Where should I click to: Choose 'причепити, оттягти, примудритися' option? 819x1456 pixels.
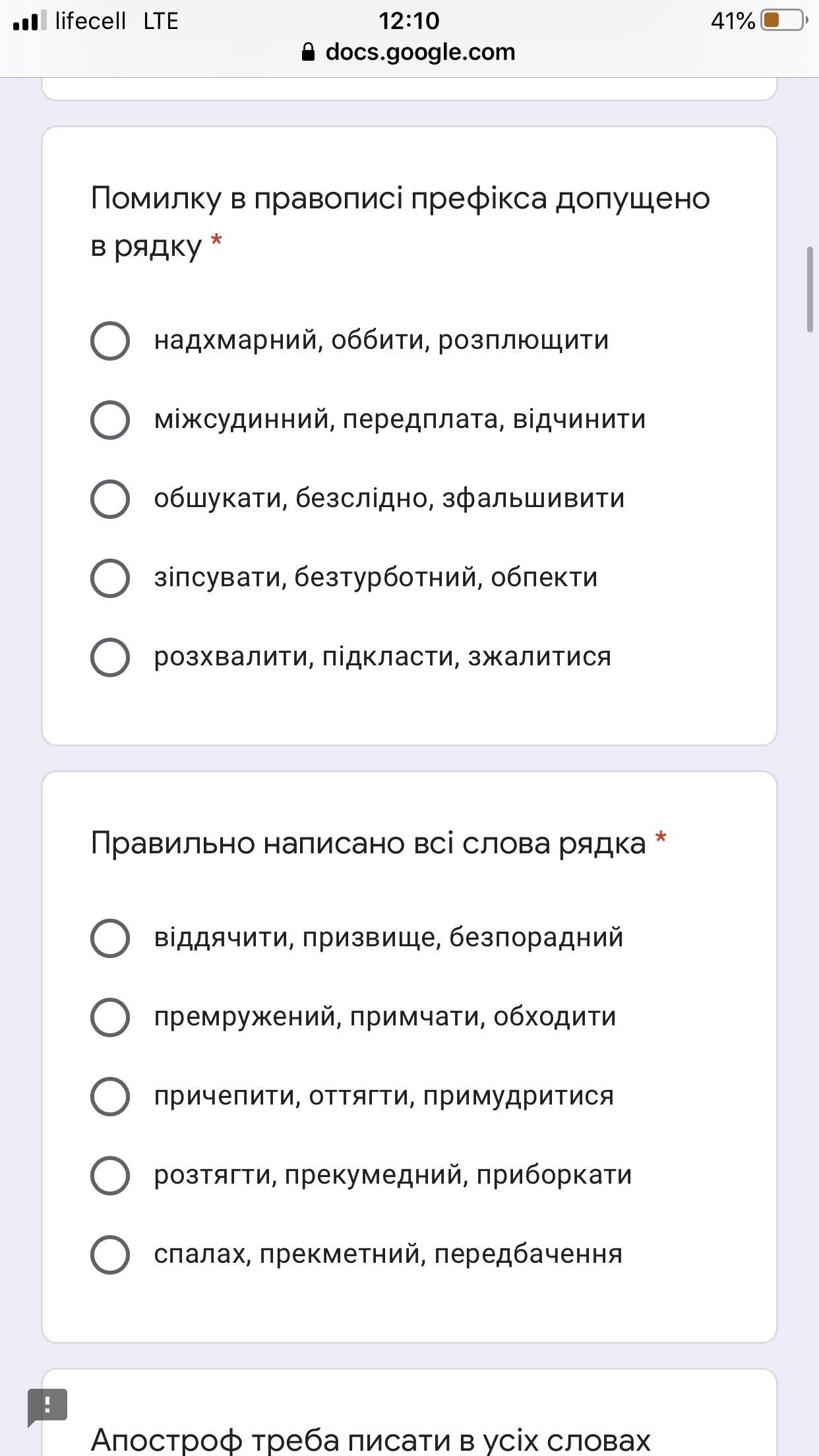coord(110,1097)
